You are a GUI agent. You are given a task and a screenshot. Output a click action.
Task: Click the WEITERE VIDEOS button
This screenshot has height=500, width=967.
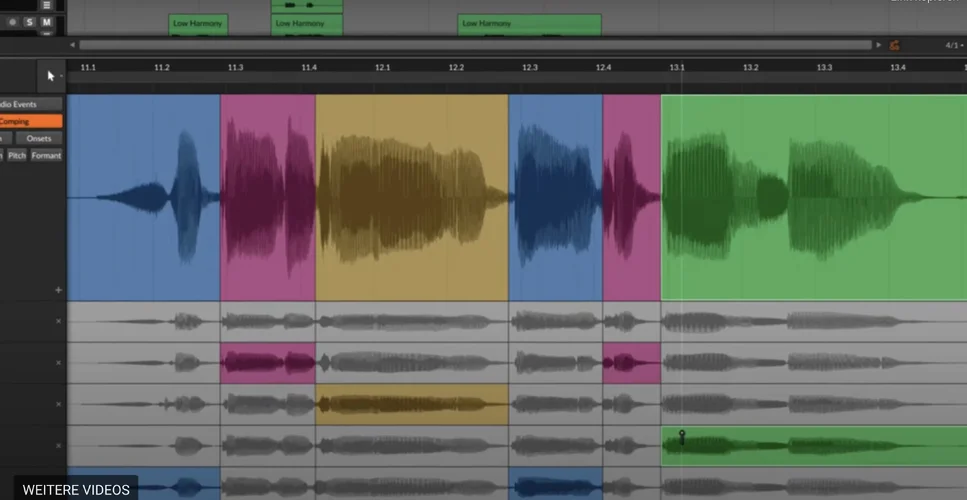click(76, 490)
